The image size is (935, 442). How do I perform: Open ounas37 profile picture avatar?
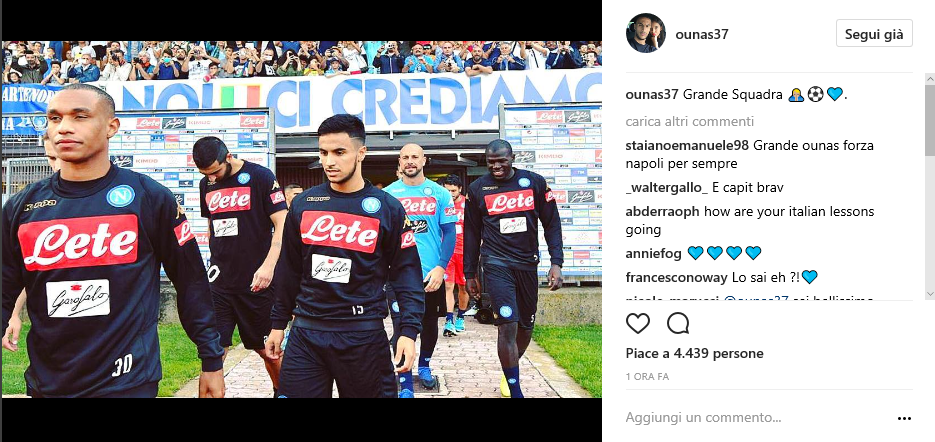point(645,33)
